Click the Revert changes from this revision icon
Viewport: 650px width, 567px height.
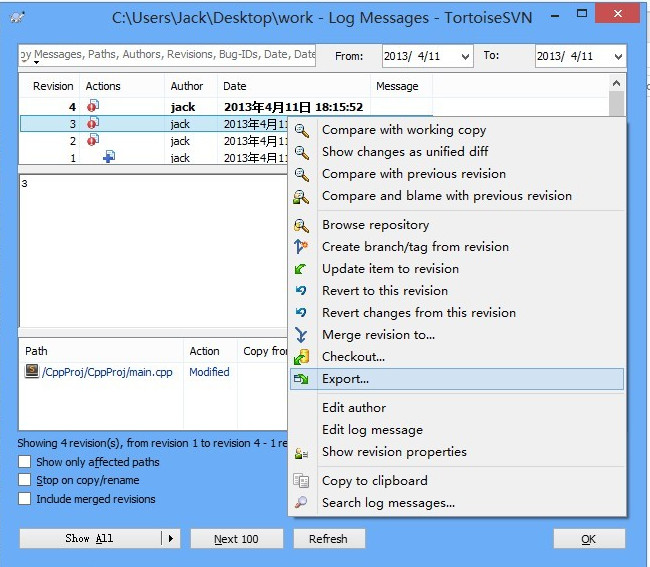301,312
